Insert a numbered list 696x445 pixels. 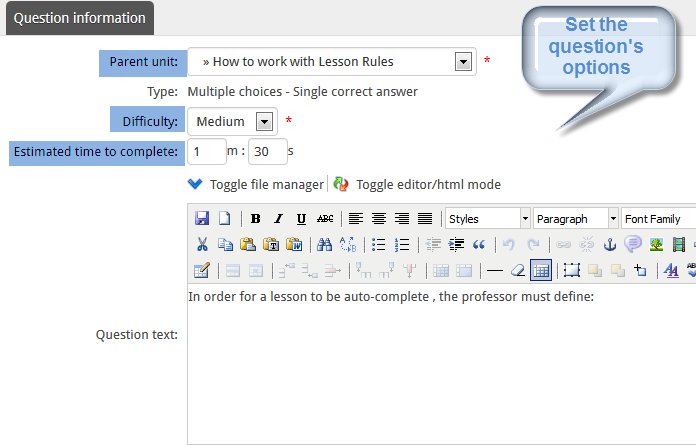pyautogui.click(x=402, y=244)
